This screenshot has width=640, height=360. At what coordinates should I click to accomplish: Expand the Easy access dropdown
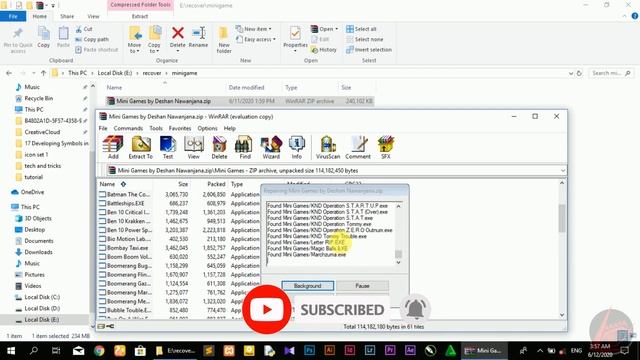256,39
